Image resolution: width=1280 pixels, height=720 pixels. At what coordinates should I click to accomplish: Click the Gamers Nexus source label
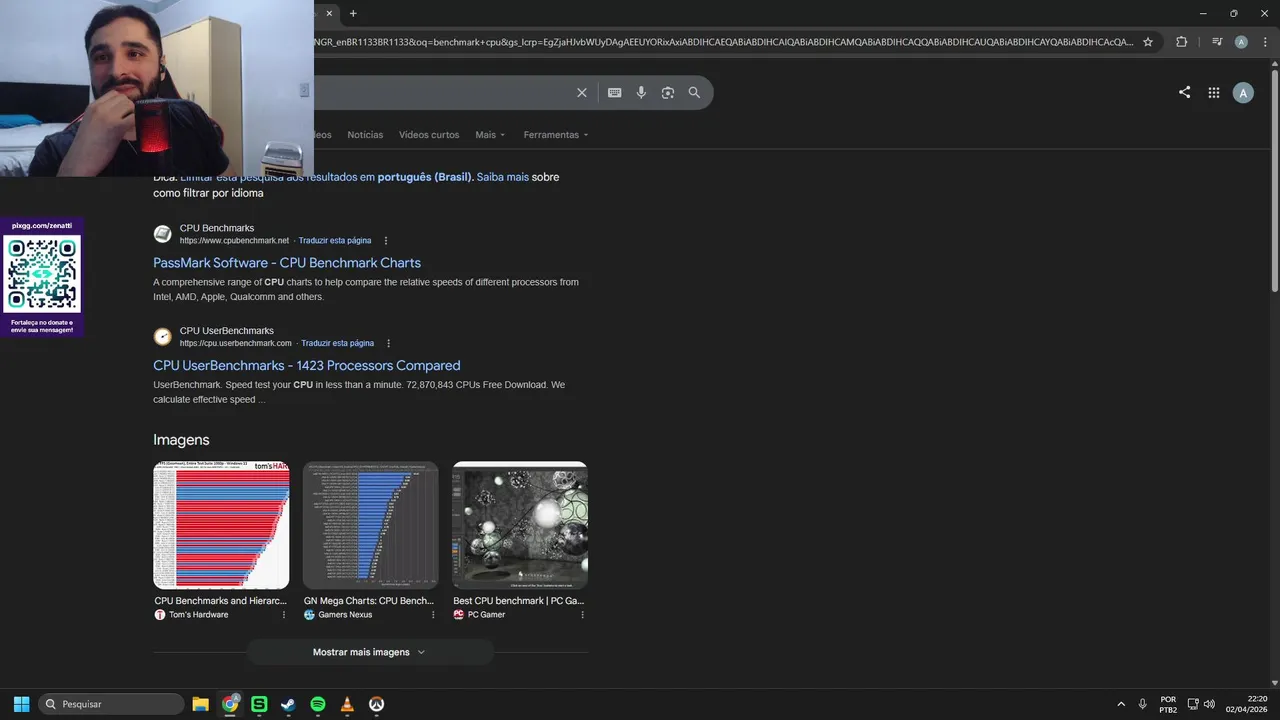(x=345, y=615)
